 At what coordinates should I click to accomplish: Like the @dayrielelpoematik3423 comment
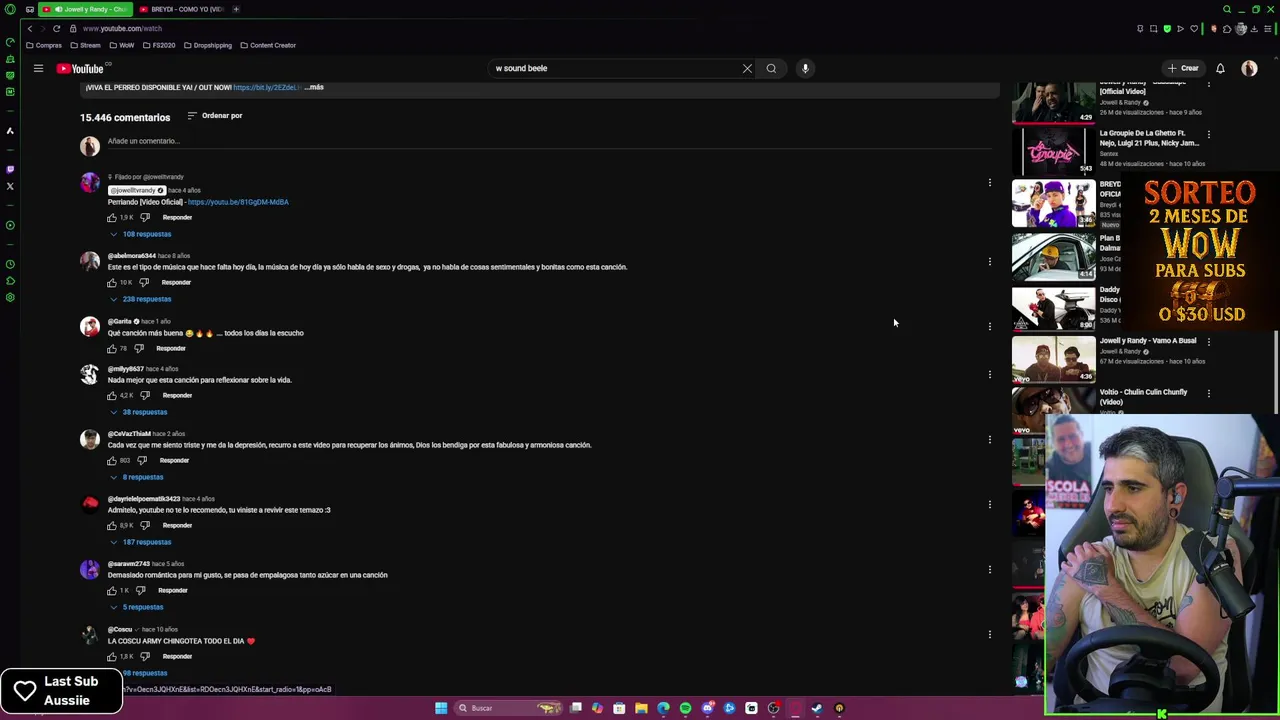click(112, 525)
